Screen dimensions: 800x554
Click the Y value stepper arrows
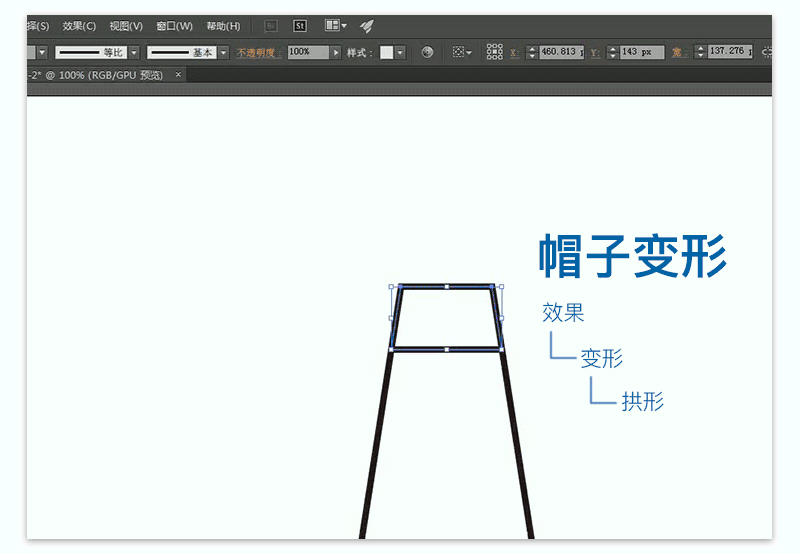pos(613,52)
